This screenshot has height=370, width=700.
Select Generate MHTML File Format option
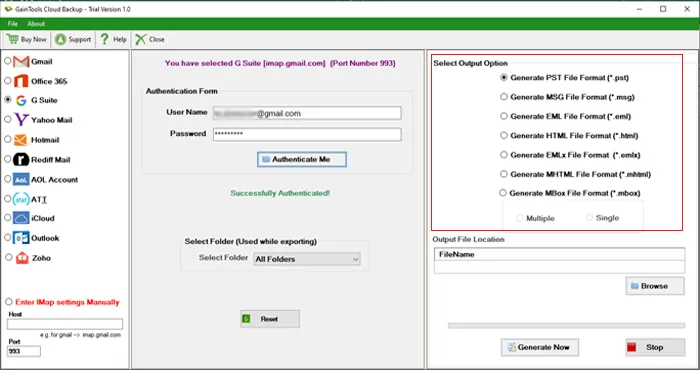(504, 174)
